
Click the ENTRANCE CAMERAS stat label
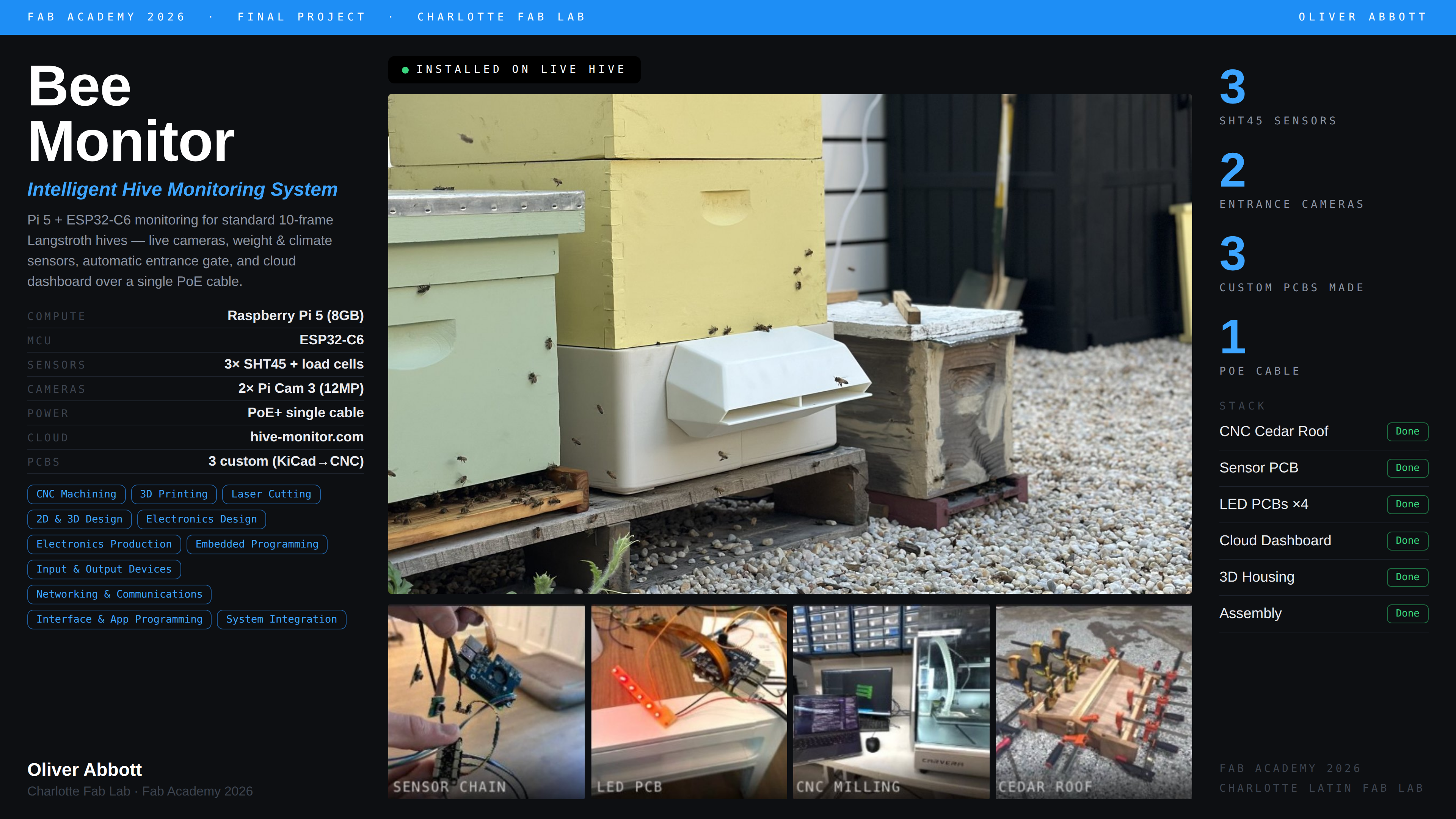point(1292,204)
